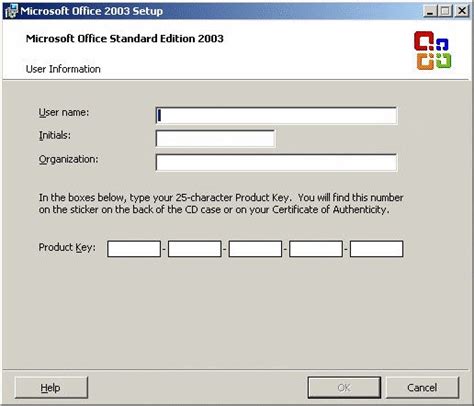Click the first Product Key box
The height and width of the screenshot is (406, 474).
(134, 249)
